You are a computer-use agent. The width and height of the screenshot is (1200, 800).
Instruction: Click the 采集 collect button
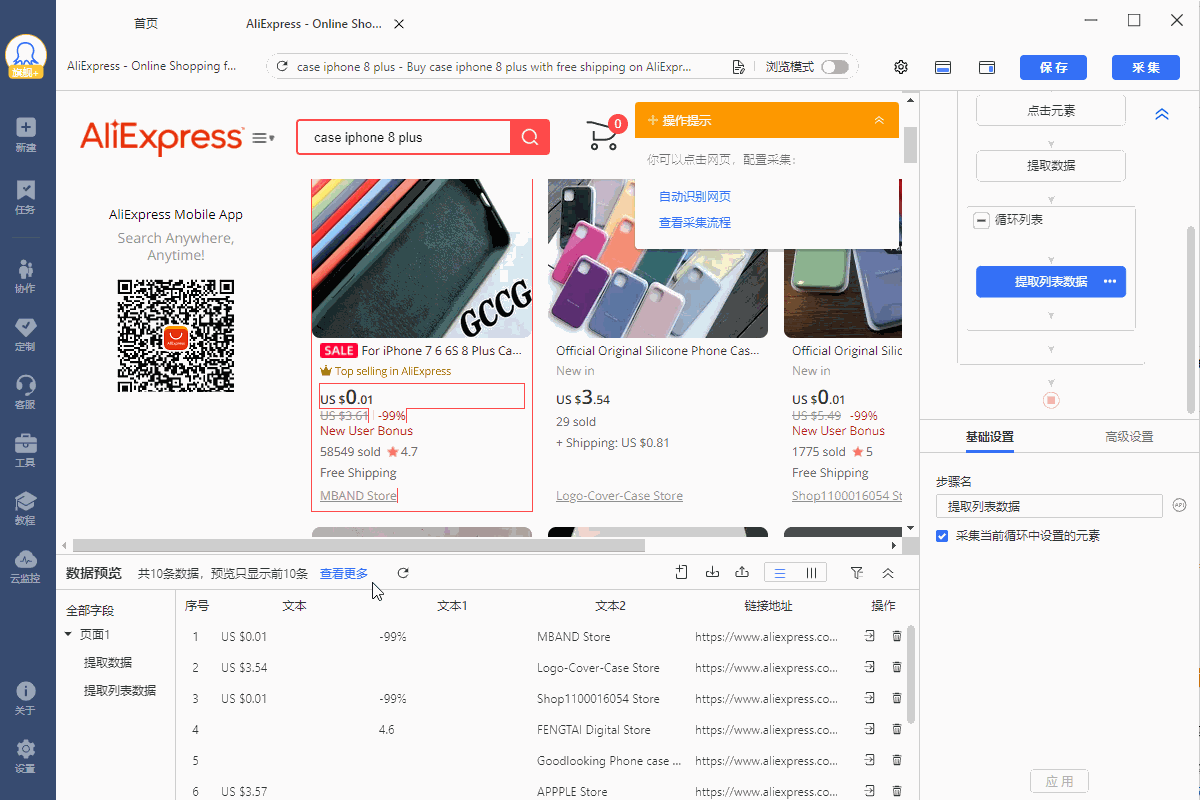click(1145, 67)
